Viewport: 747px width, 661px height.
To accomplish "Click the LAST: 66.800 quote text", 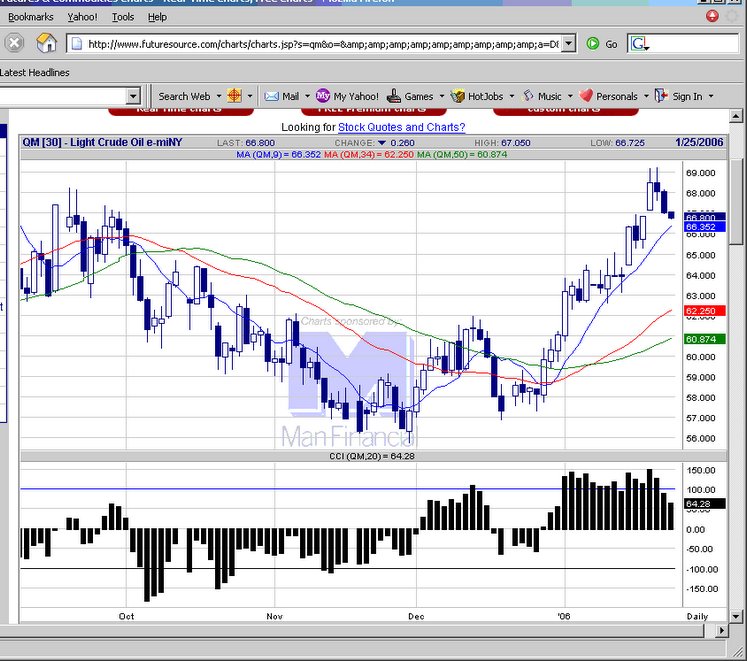I will click(x=246, y=143).
